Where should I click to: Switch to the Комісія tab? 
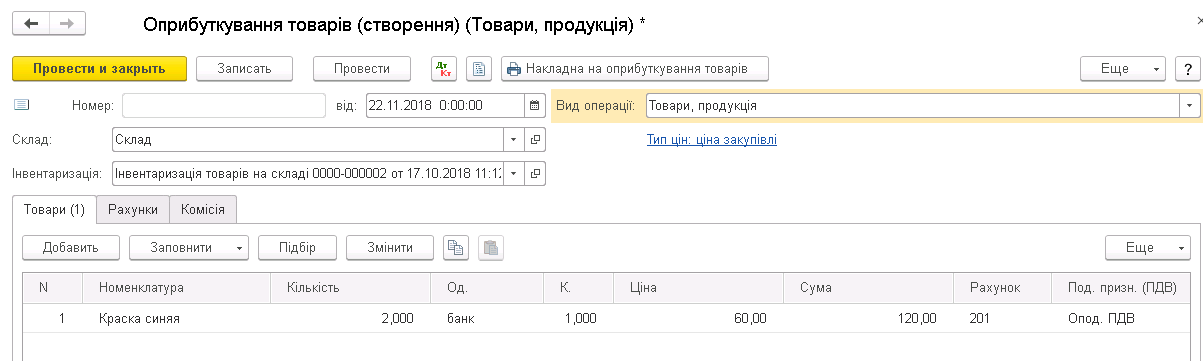[203, 209]
